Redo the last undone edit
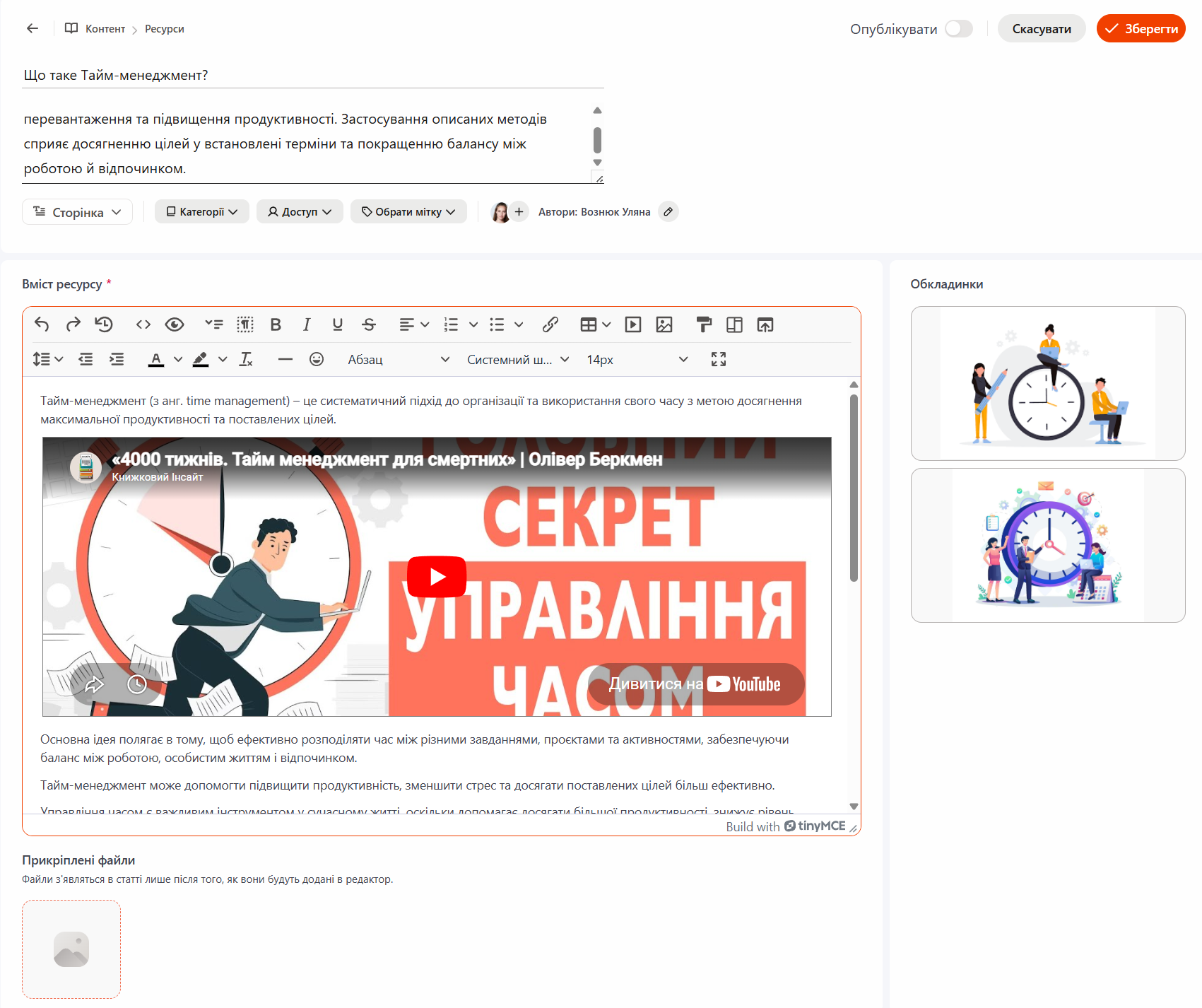Screen dimensions: 1202x1008 pos(73,324)
